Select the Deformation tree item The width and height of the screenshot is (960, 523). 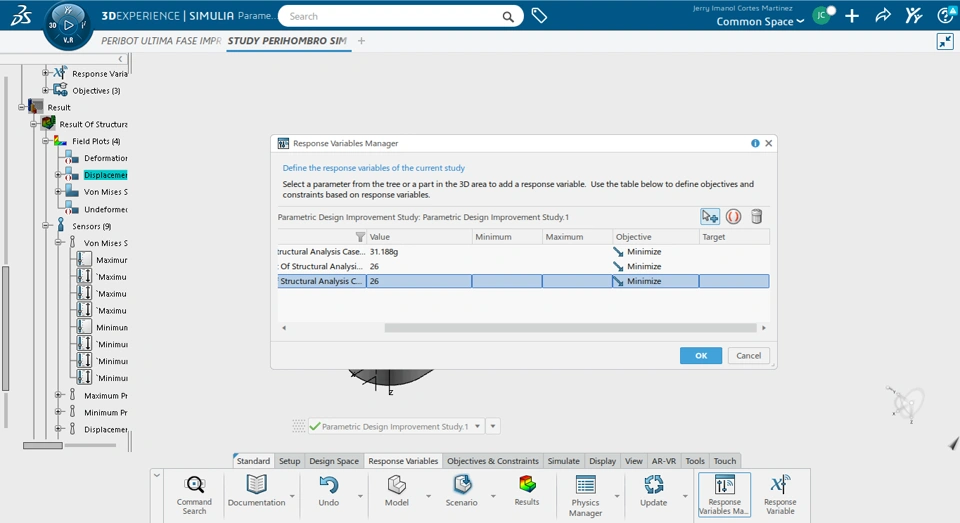pyautogui.click(x=105, y=158)
